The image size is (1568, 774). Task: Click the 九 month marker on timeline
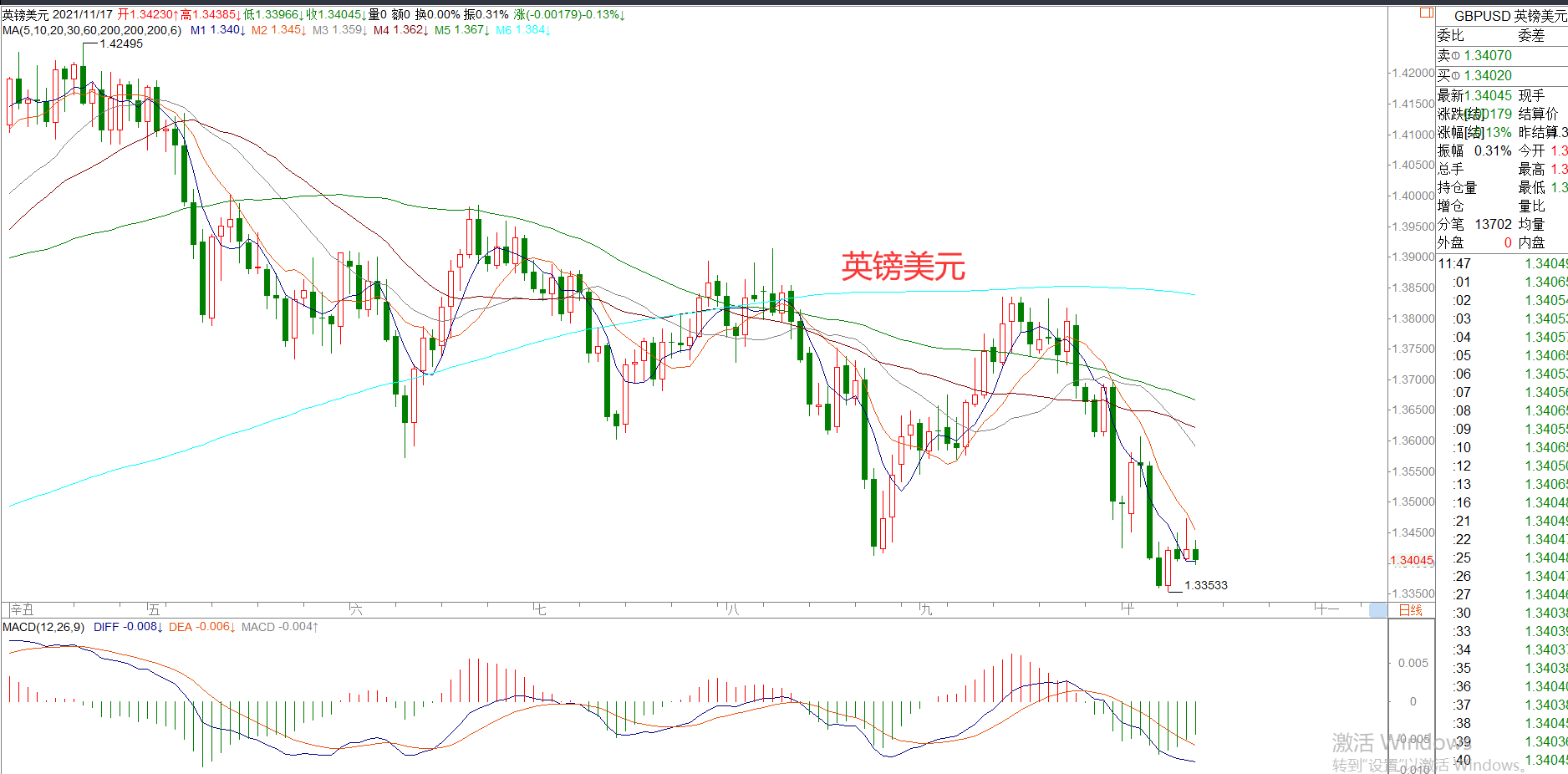925,609
